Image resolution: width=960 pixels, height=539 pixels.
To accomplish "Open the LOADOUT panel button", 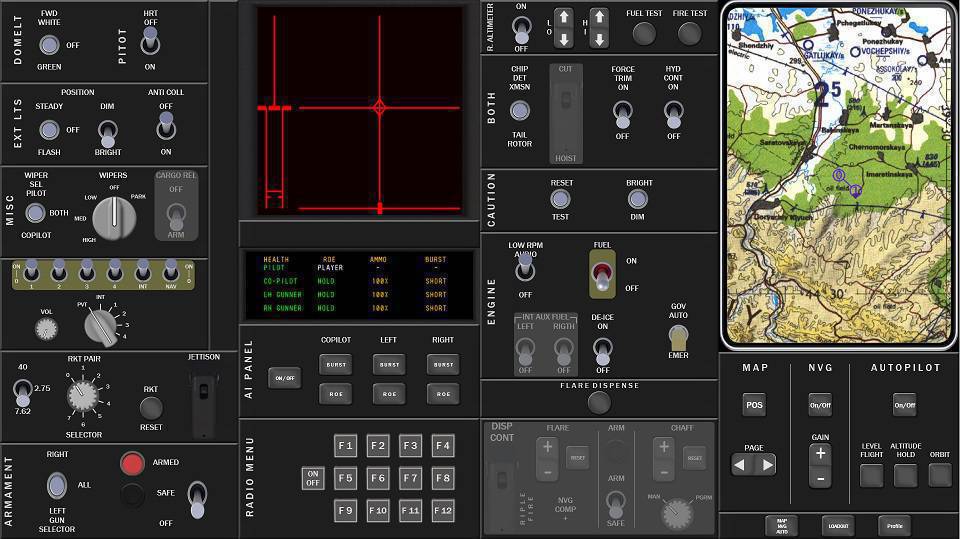I will [x=839, y=525].
